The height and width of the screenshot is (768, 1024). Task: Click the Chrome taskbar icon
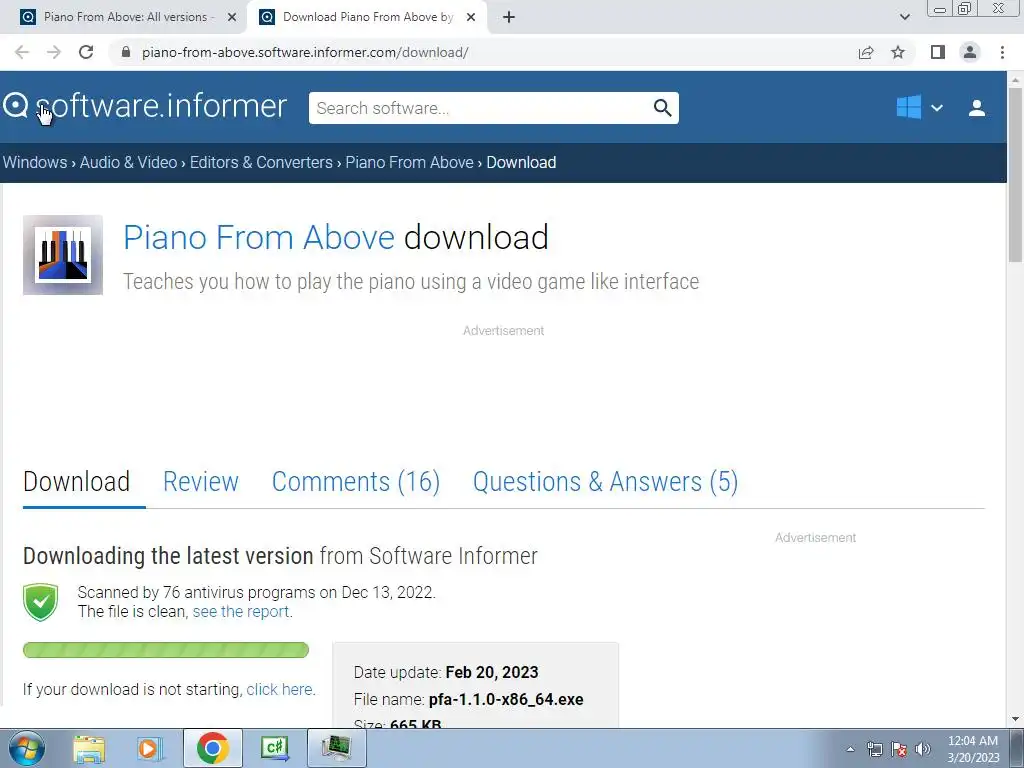[x=212, y=748]
